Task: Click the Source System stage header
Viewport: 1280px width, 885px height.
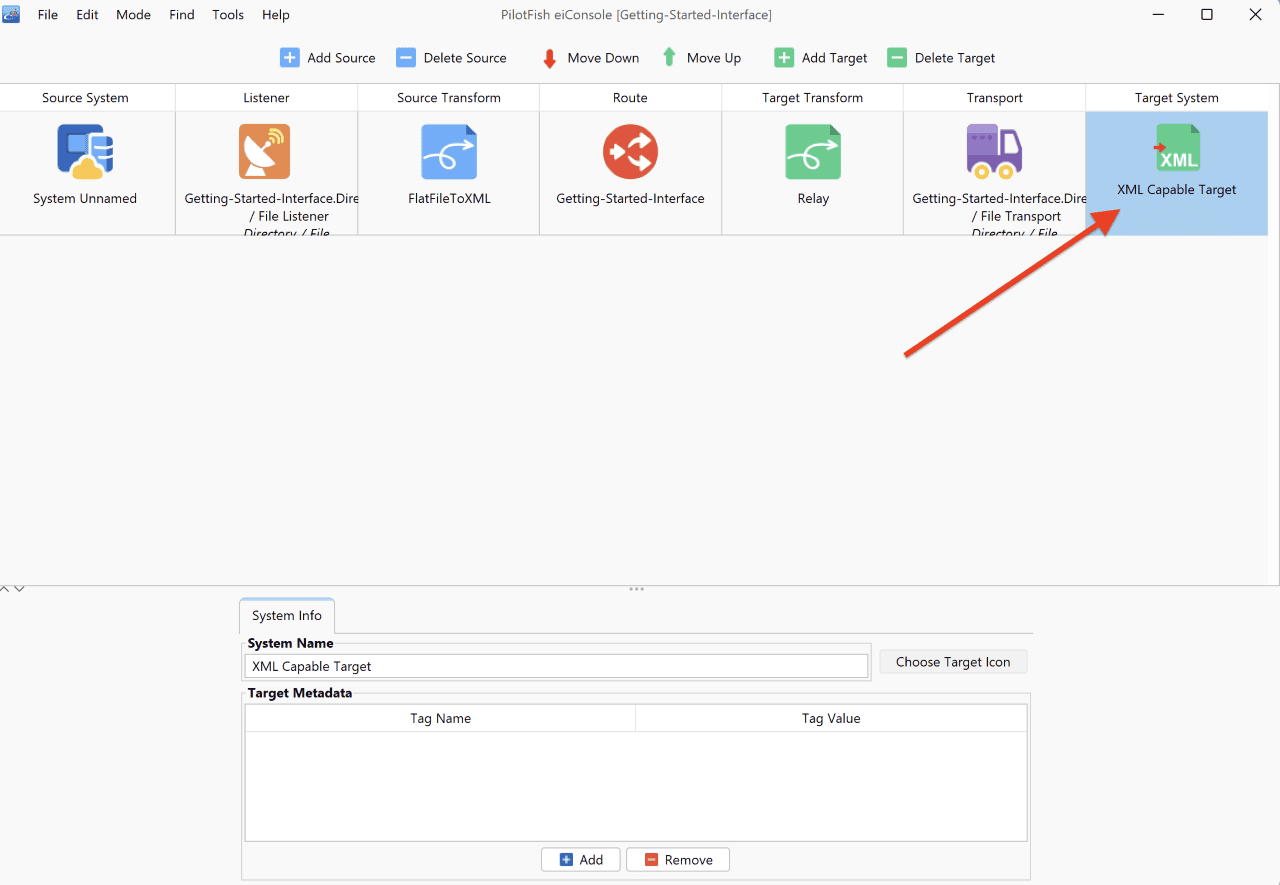Action: [x=85, y=98]
